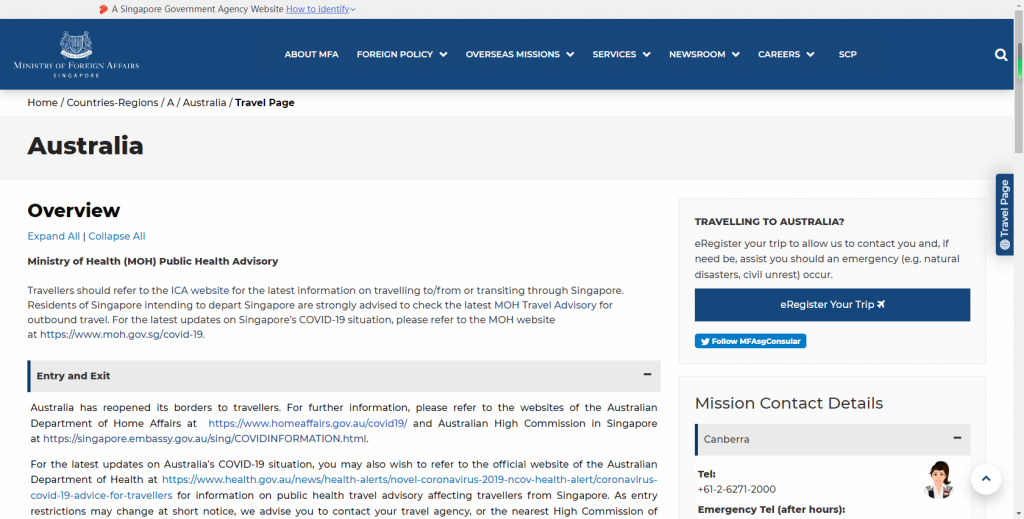The image size is (1024, 519).
Task: Open the ICA website link
Action: 200,291
